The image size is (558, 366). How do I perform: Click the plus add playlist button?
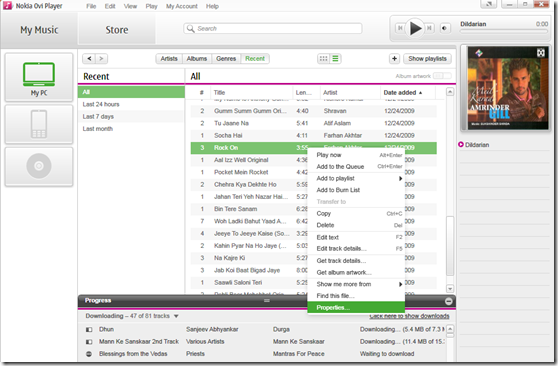pos(394,58)
